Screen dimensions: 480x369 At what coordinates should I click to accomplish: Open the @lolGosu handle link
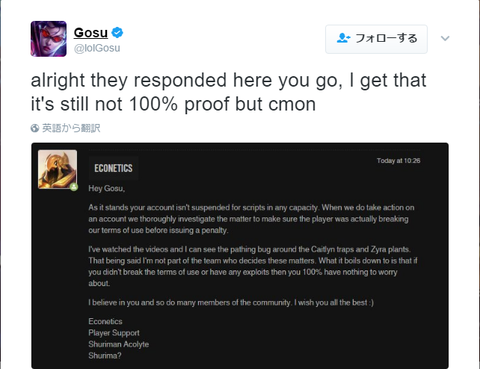click(x=97, y=48)
